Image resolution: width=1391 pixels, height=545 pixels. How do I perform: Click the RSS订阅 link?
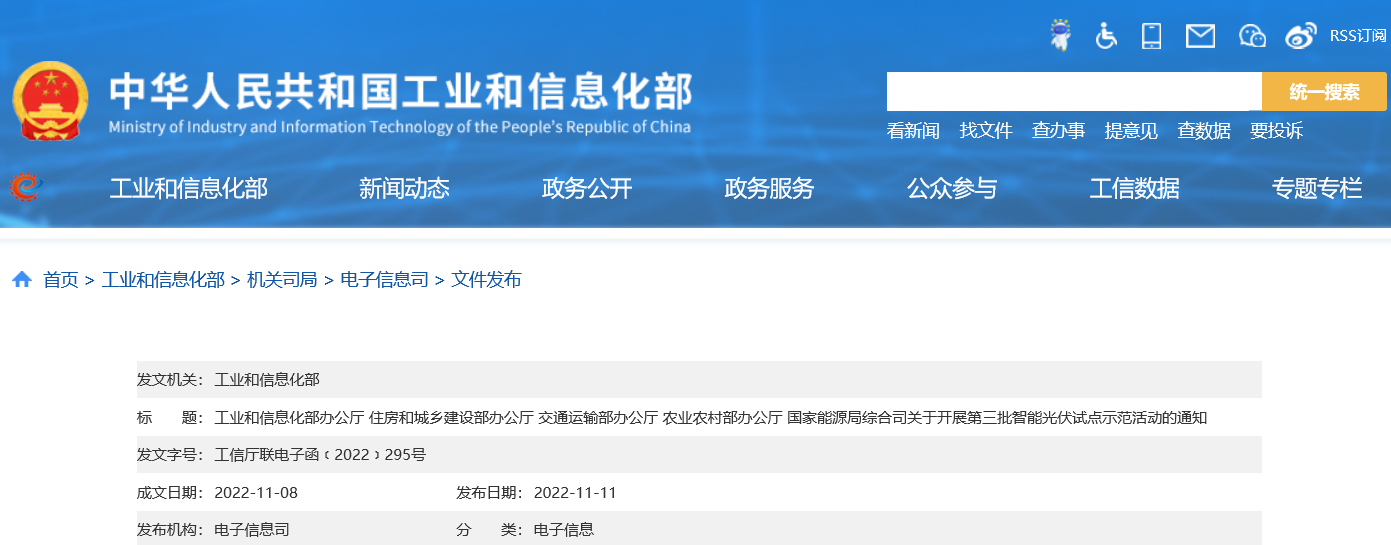tap(1357, 36)
